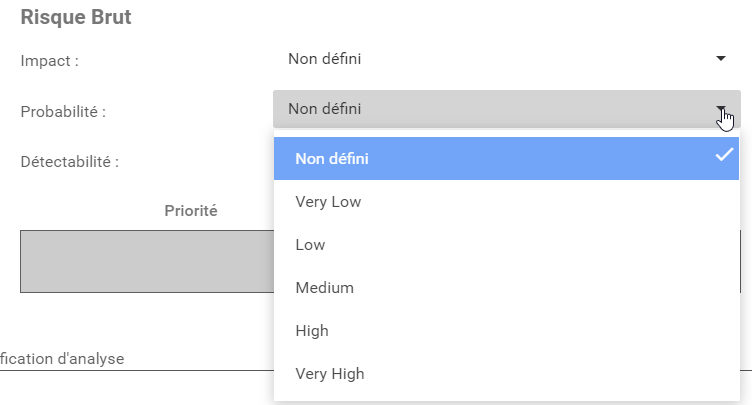Choose Very Low from the list

tap(329, 202)
